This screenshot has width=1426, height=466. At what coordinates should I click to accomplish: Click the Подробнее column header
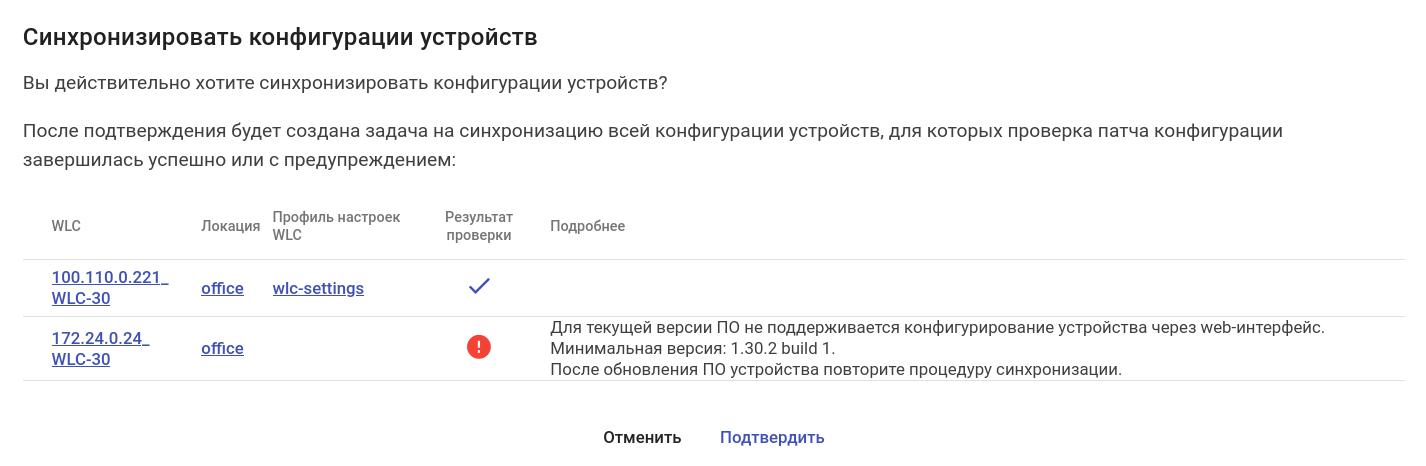point(587,226)
